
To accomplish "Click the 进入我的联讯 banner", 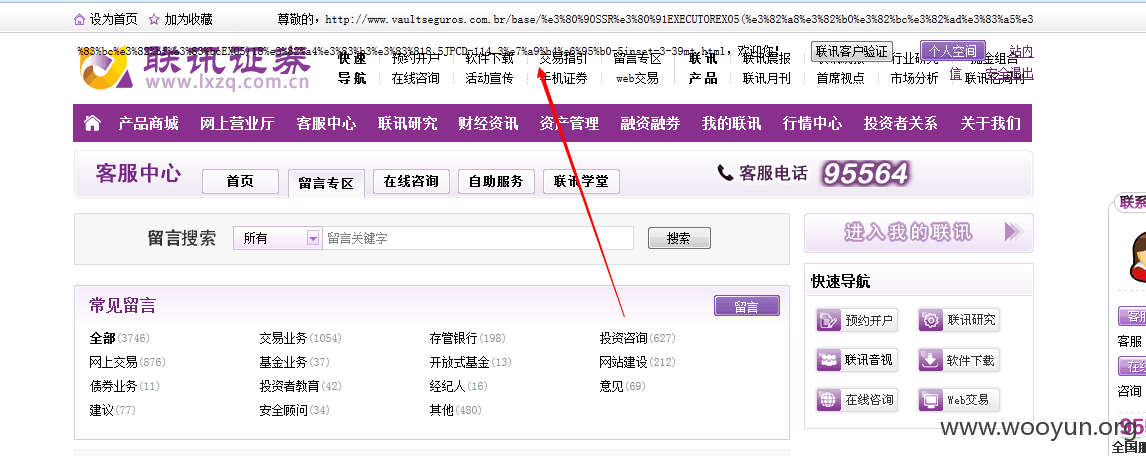I will tap(919, 233).
